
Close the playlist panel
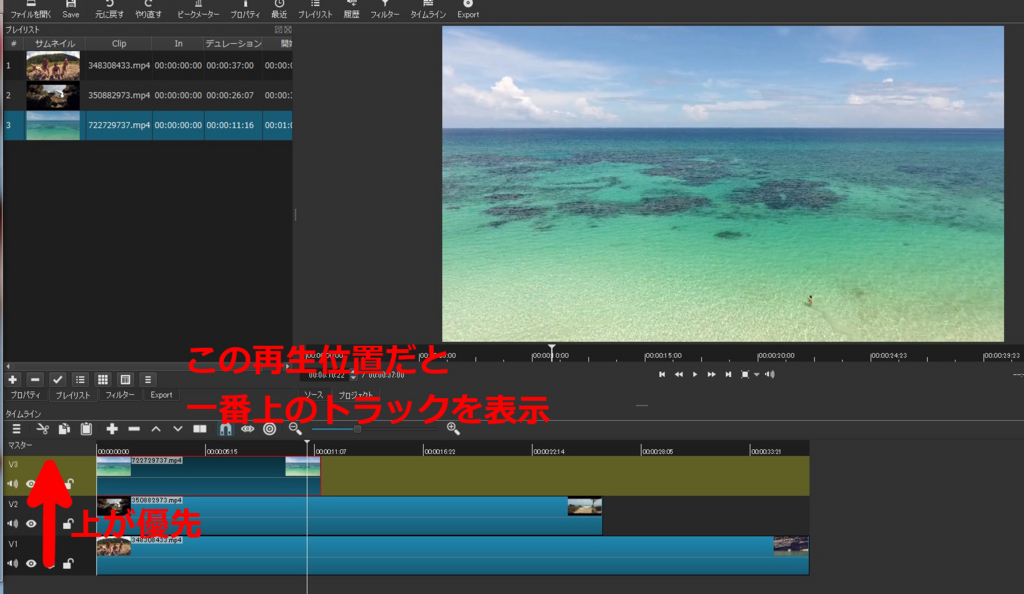point(288,29)
